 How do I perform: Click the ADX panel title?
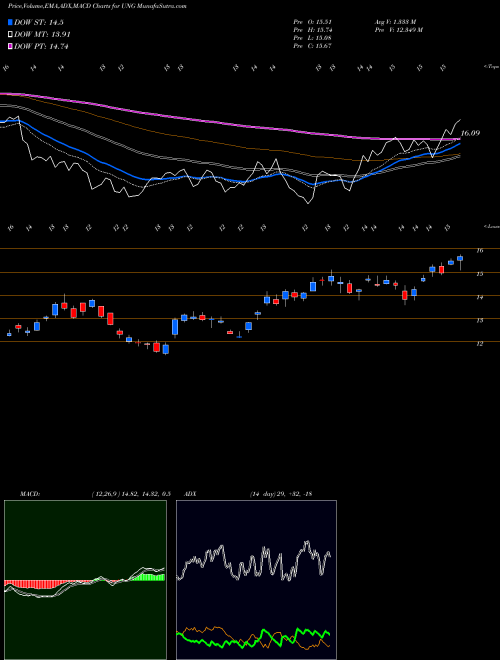(x=191, y=494)
